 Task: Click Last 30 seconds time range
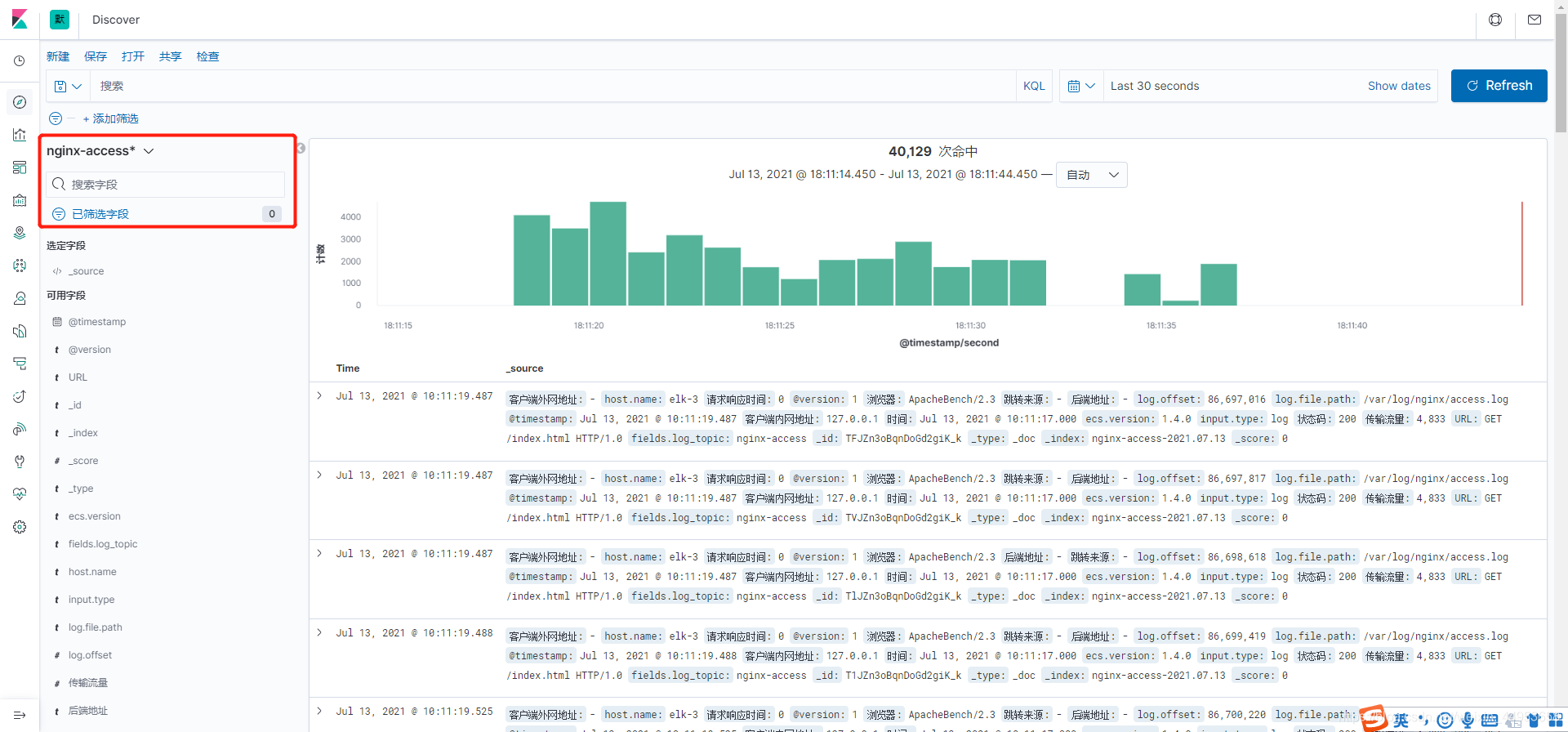coord(1155,86)
